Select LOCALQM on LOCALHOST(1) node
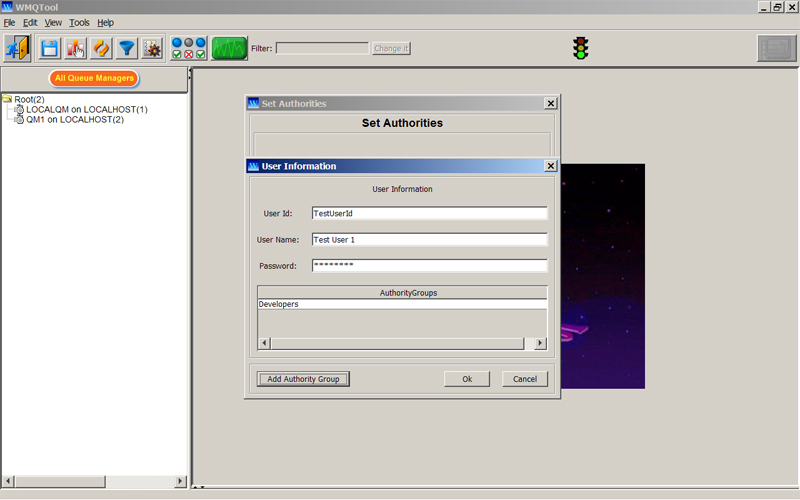Image resolution: width=800 pixels, height=500 pixels. click(x=87, y=109)
